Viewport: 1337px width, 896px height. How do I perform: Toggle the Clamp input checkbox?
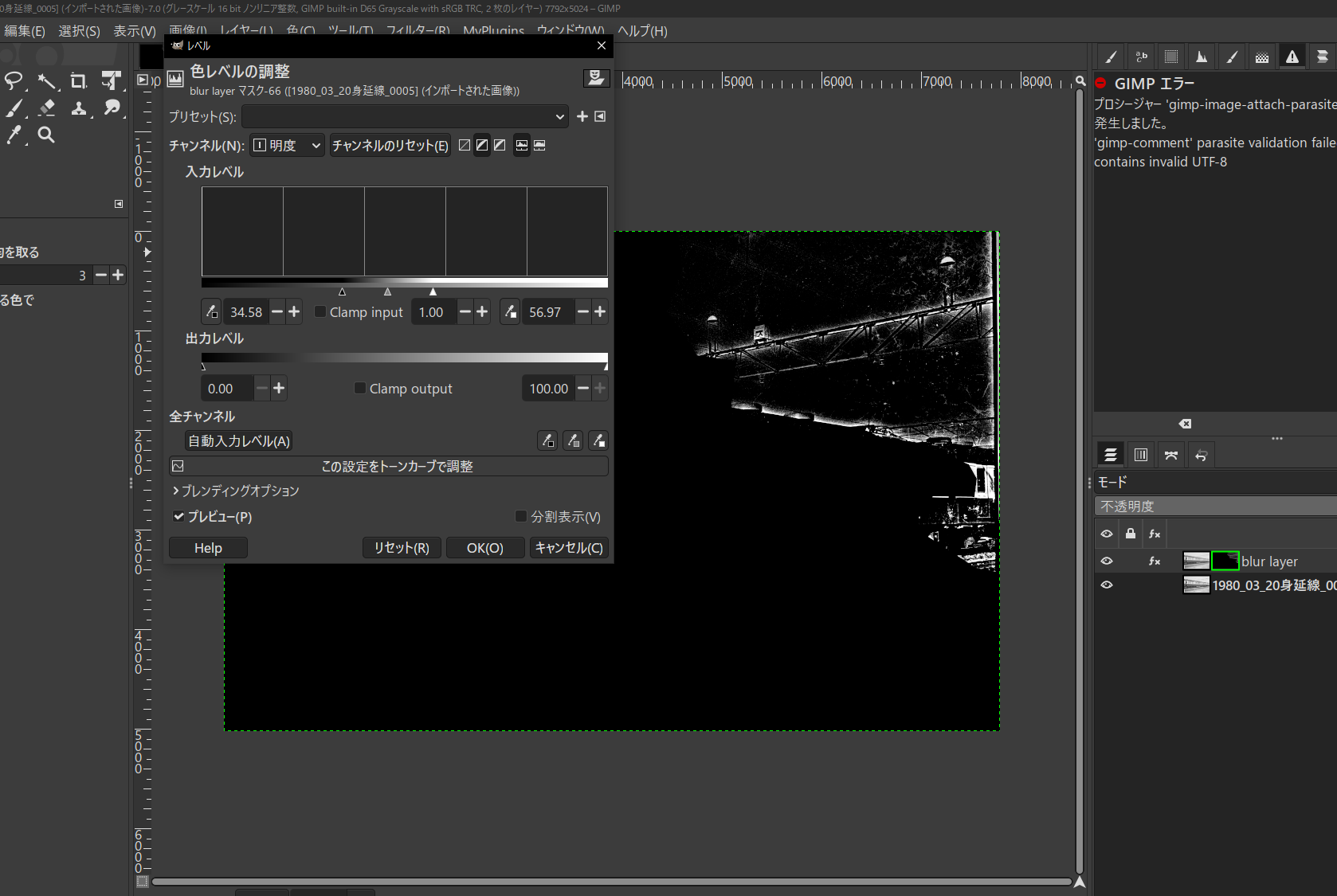pos(320,311)
